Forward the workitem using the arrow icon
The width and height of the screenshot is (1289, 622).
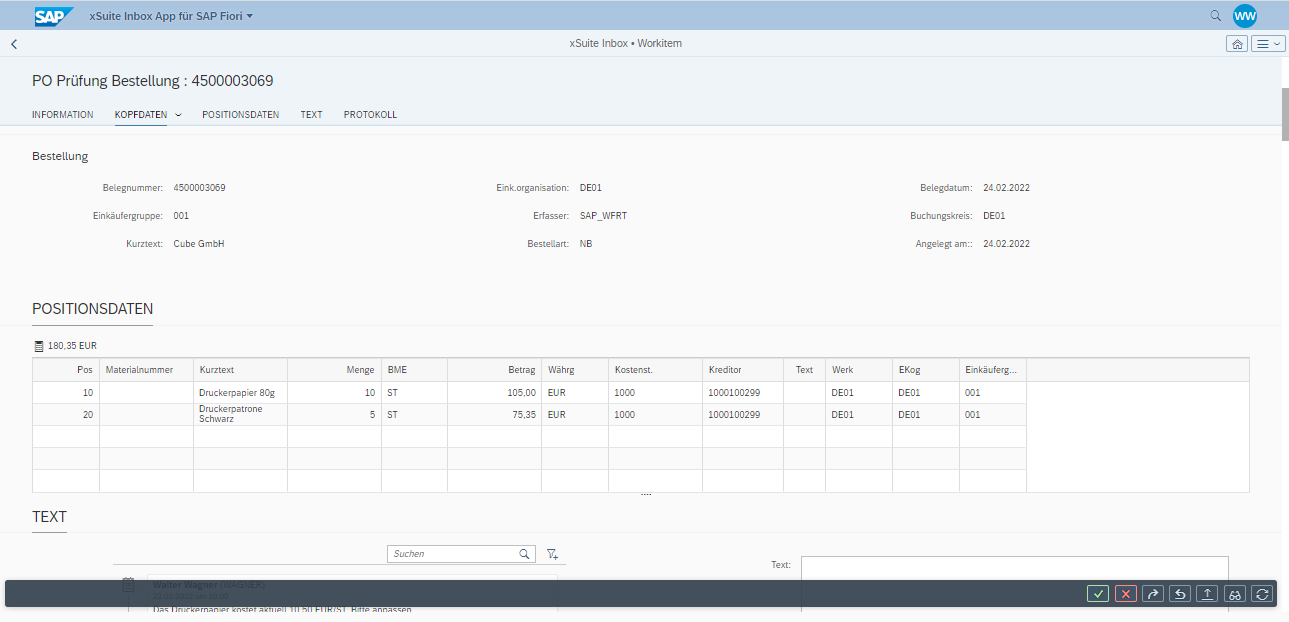pyautogui.click(x=1152, y=593)
